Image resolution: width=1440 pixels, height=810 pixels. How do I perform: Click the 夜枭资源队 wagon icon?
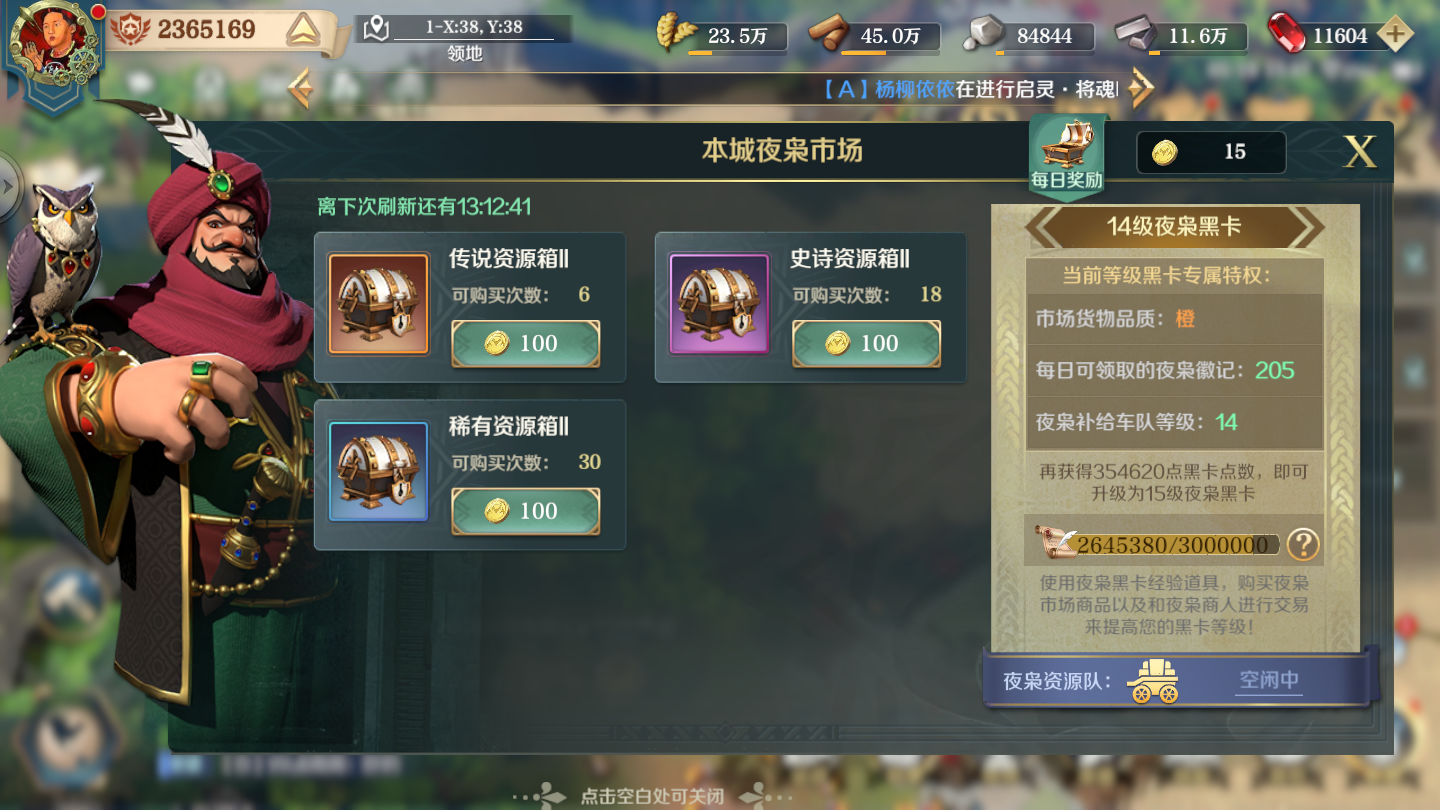pos(1153,681)
